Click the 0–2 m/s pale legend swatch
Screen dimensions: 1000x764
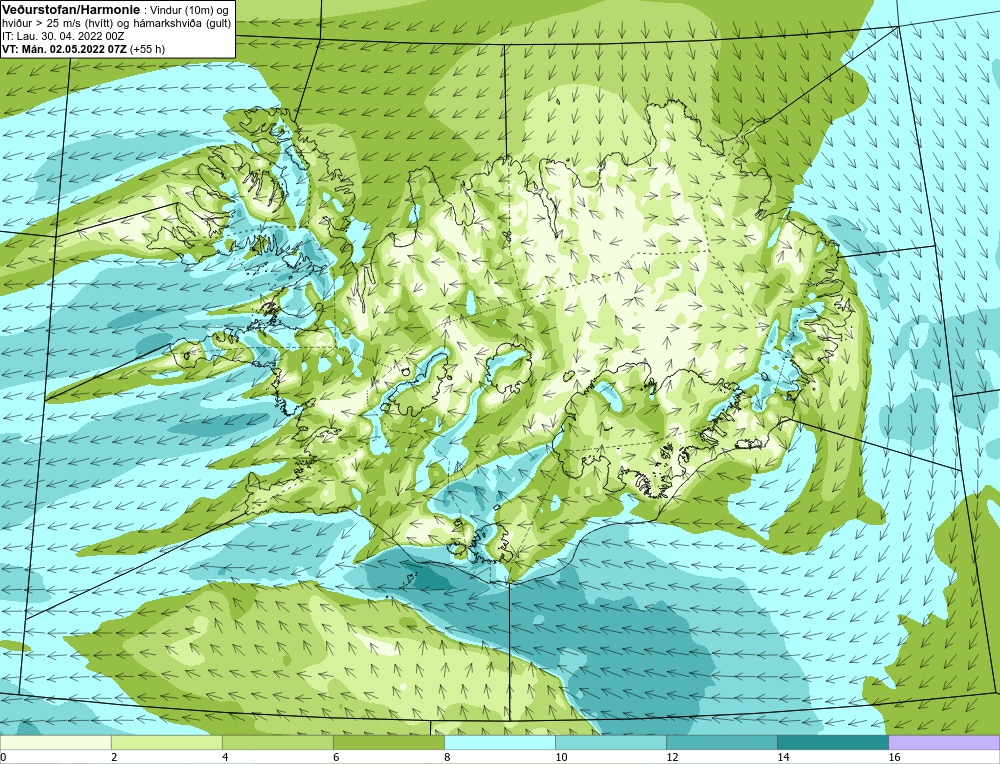click(x=55, y=742)
